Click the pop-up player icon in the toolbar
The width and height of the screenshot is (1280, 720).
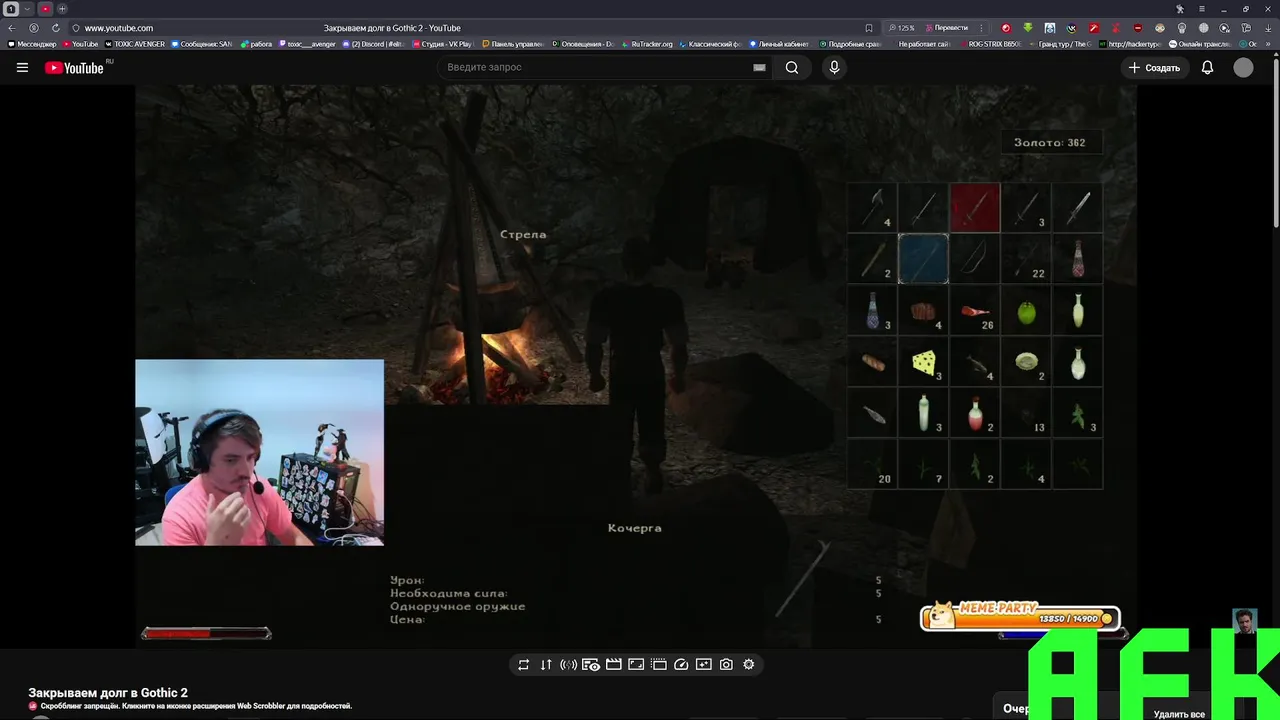(659, 664)
